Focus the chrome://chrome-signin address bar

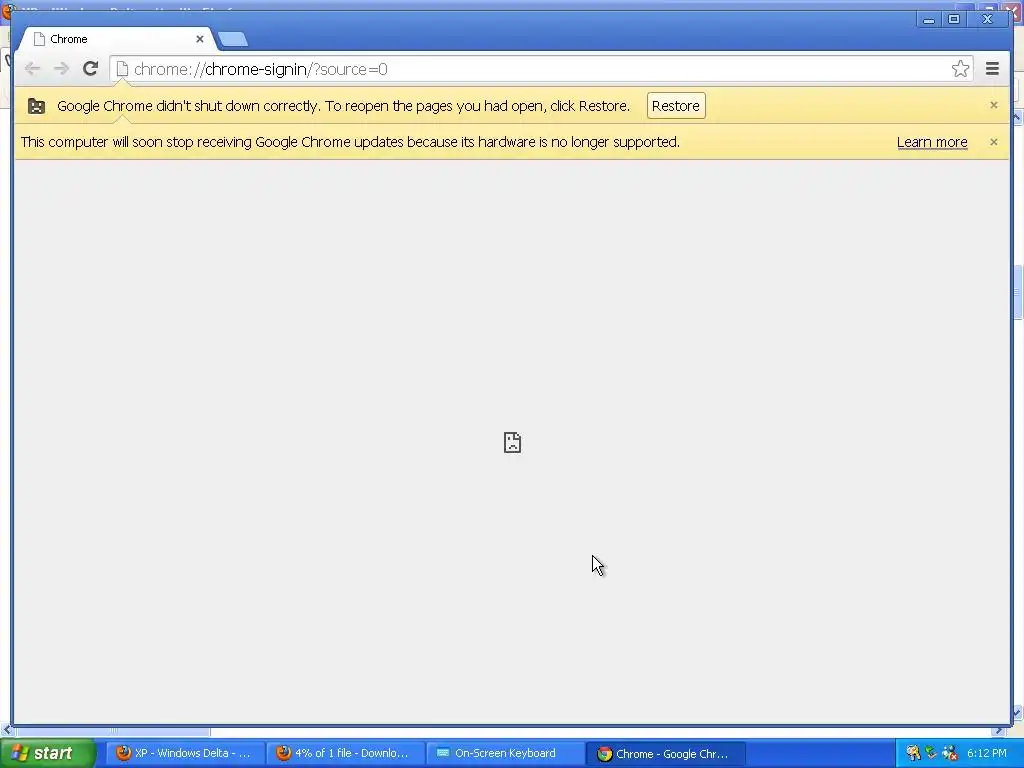click(539, 69)
